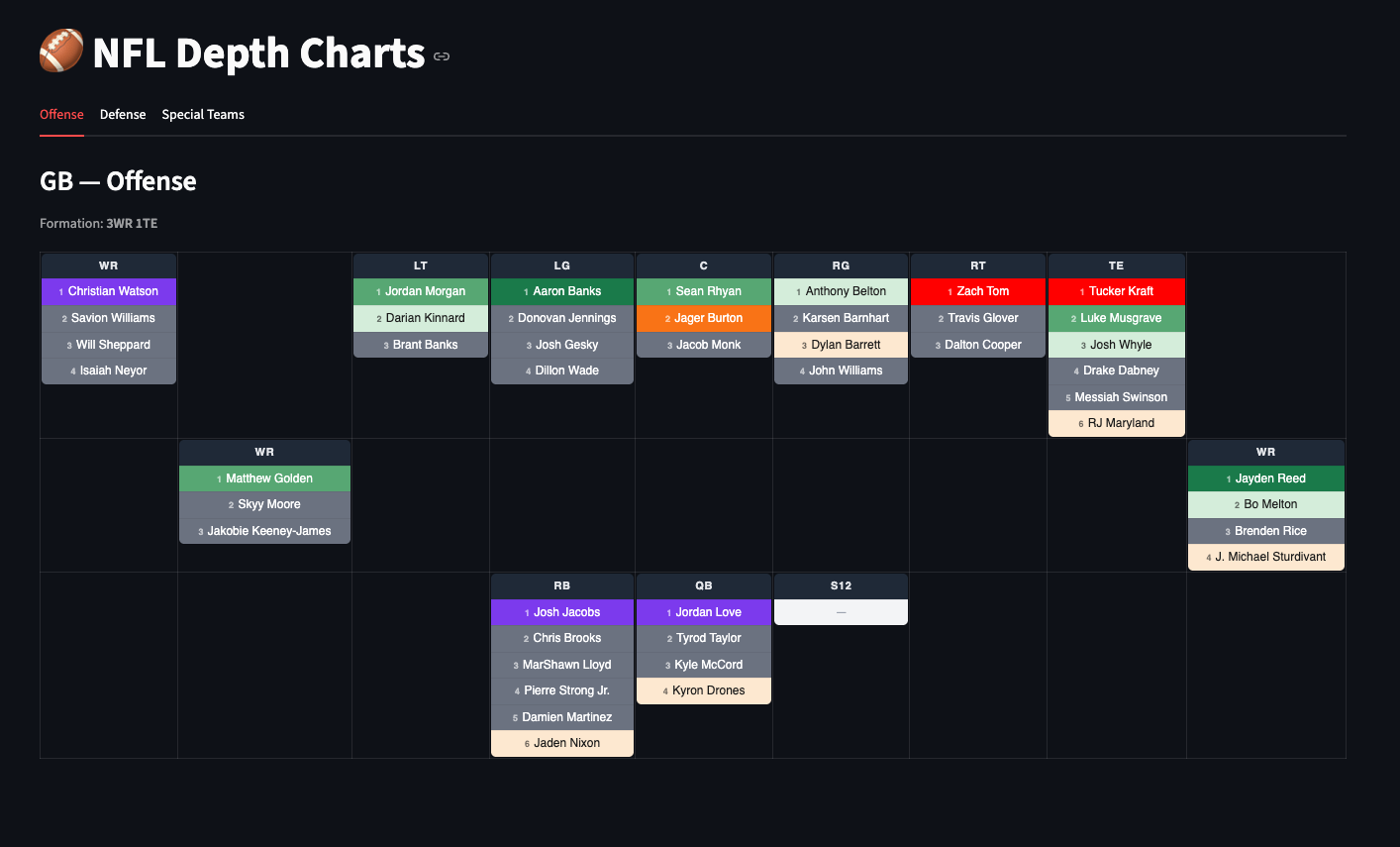Select Brant Banks row
1400x847 pixels.
421,345
